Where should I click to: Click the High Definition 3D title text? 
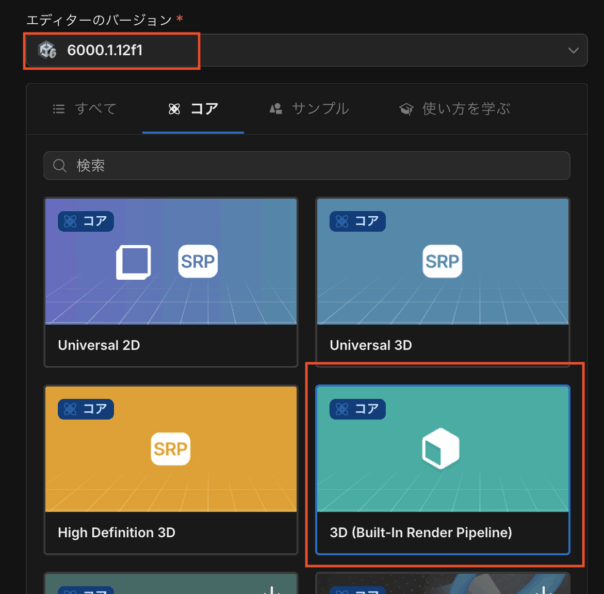point(117,532)
